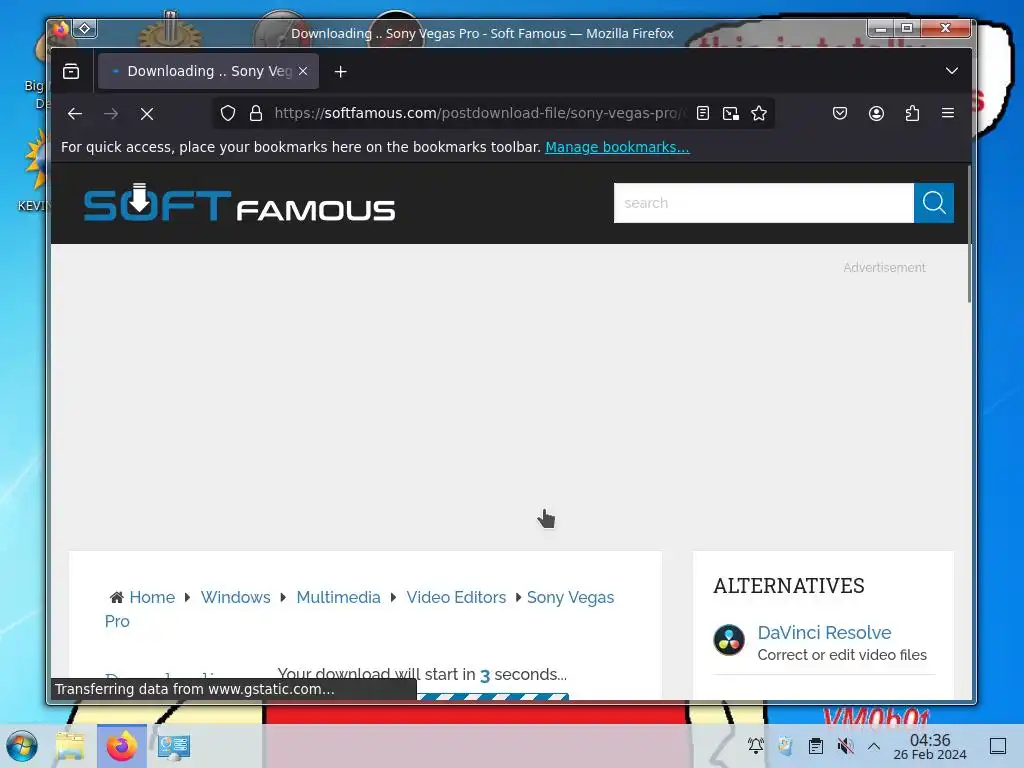Show site security info via the padlock icon
Screen dimensions: 1024x768
coord(256,114)
